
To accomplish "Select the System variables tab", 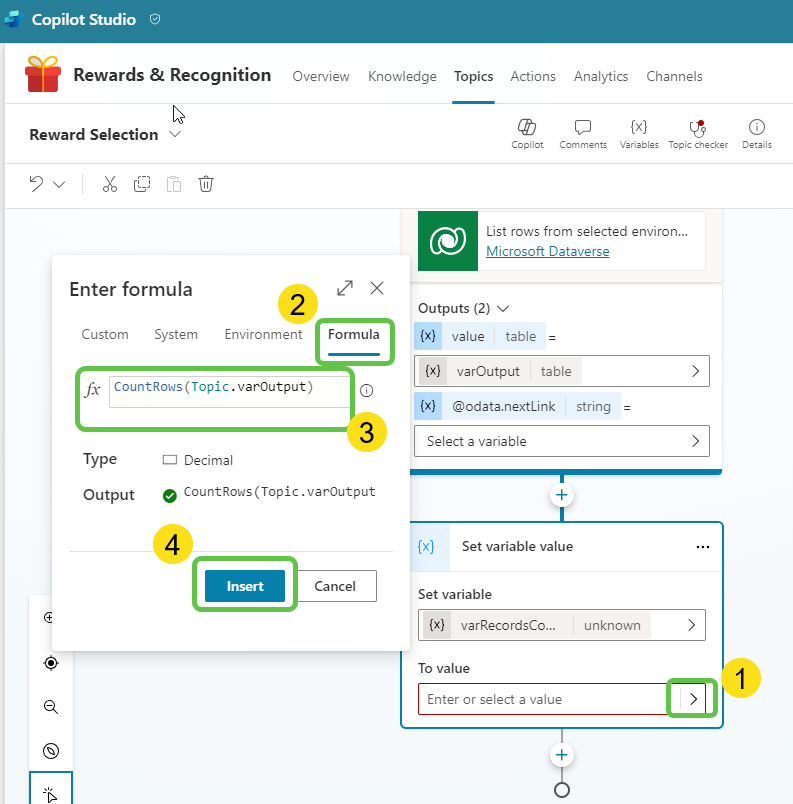I will 176,335.
